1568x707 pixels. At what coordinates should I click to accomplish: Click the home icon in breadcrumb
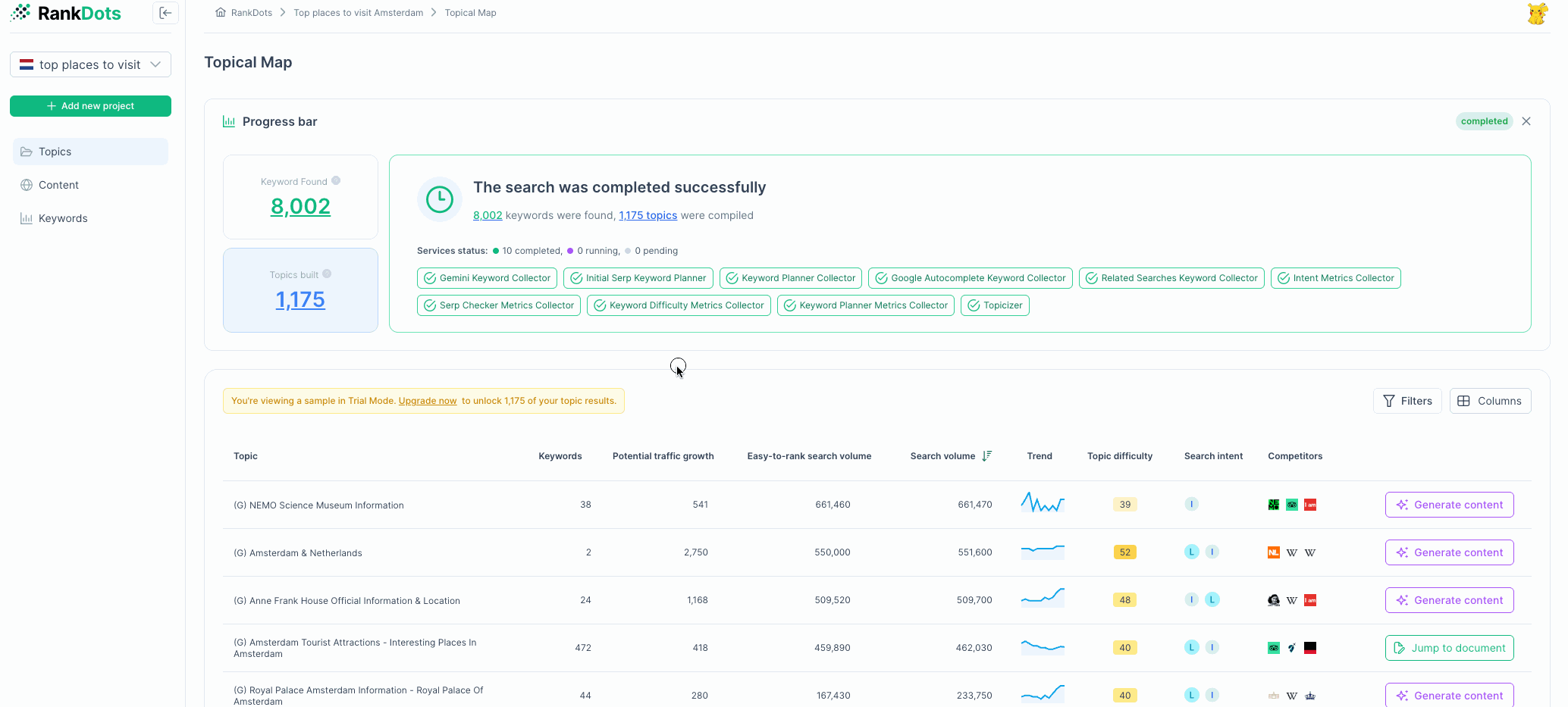point(221,13)
